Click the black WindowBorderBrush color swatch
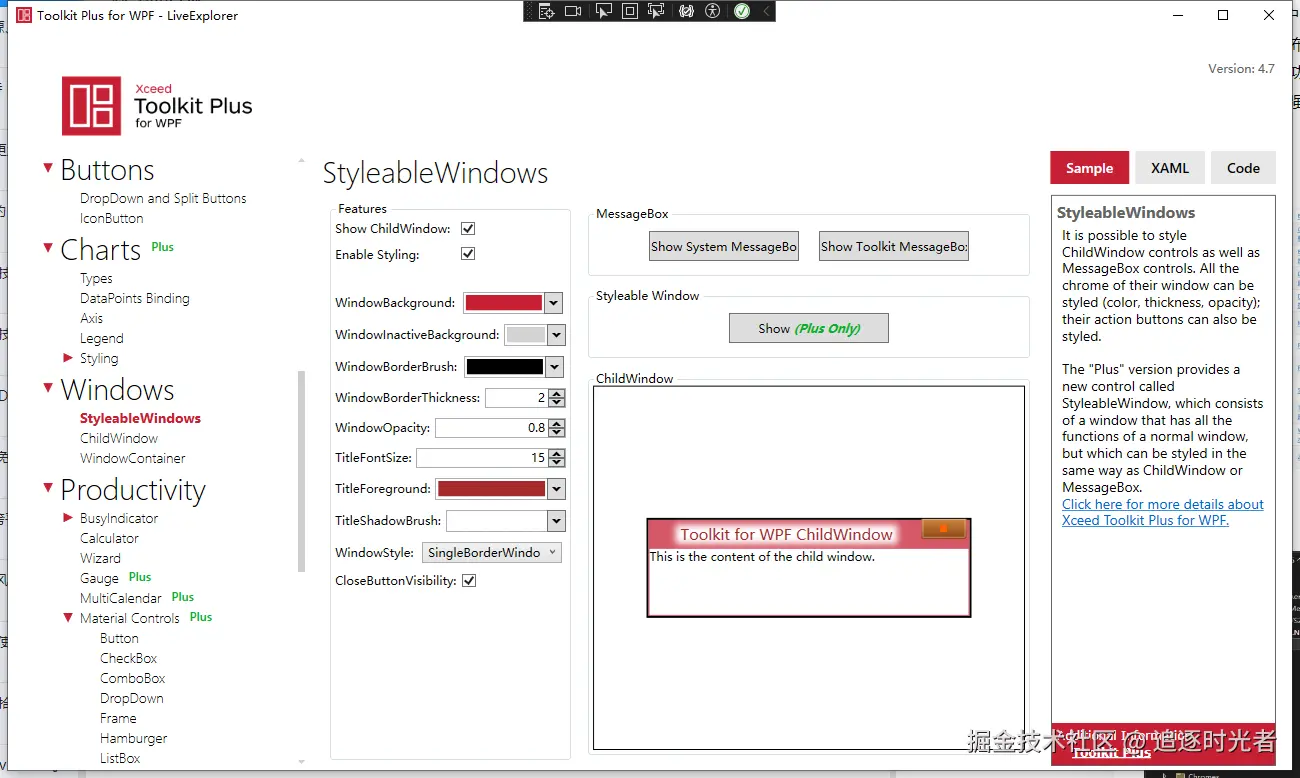This screenshot has height=778, width=1300. tap(505, 367)
